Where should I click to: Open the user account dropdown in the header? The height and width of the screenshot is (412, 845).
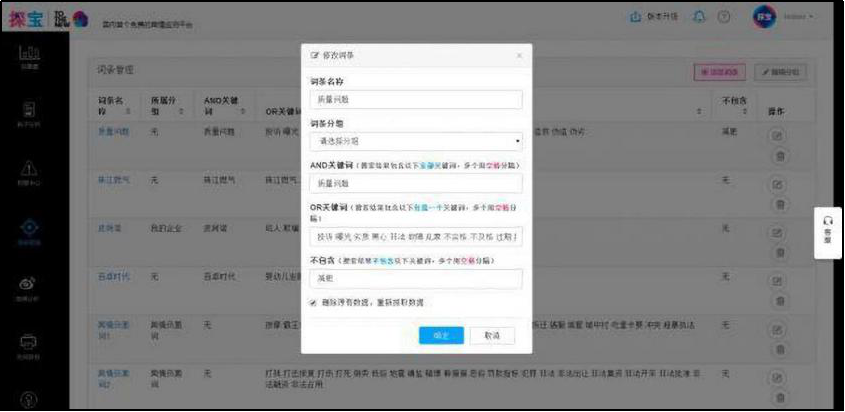tap(798, 17)
